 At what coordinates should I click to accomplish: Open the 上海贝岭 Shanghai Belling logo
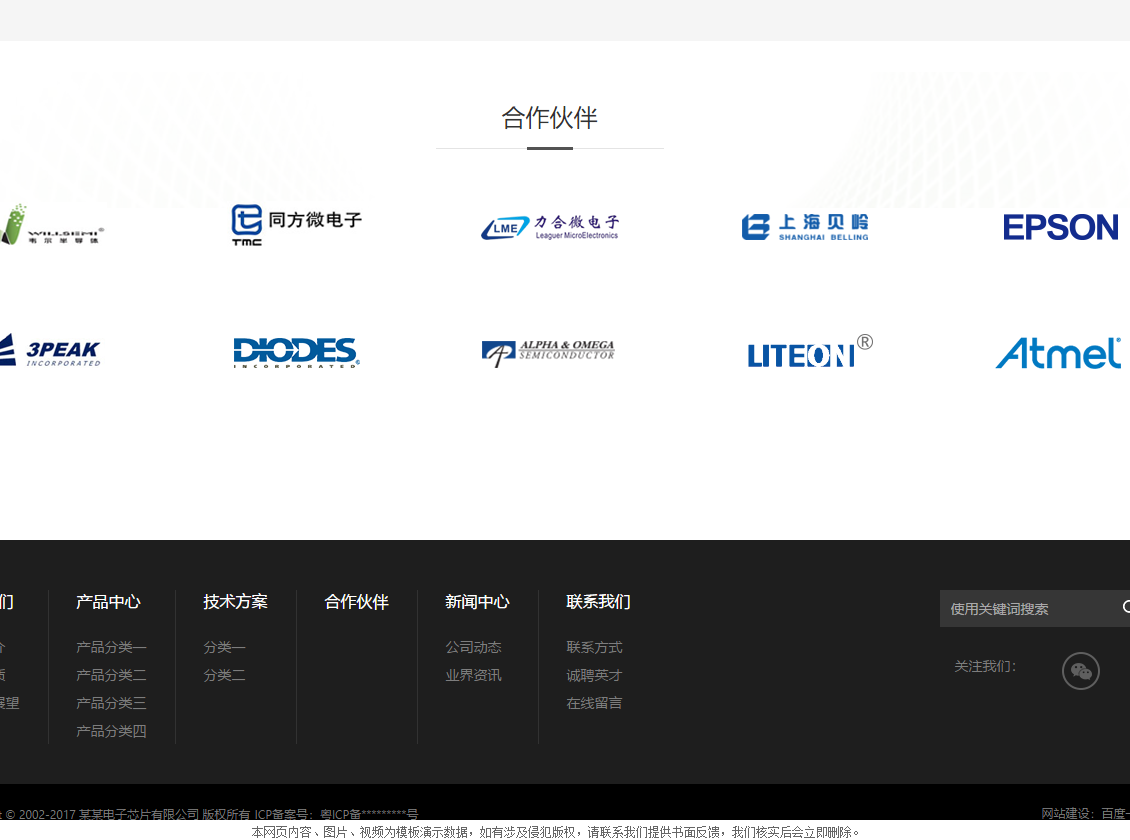805,227
